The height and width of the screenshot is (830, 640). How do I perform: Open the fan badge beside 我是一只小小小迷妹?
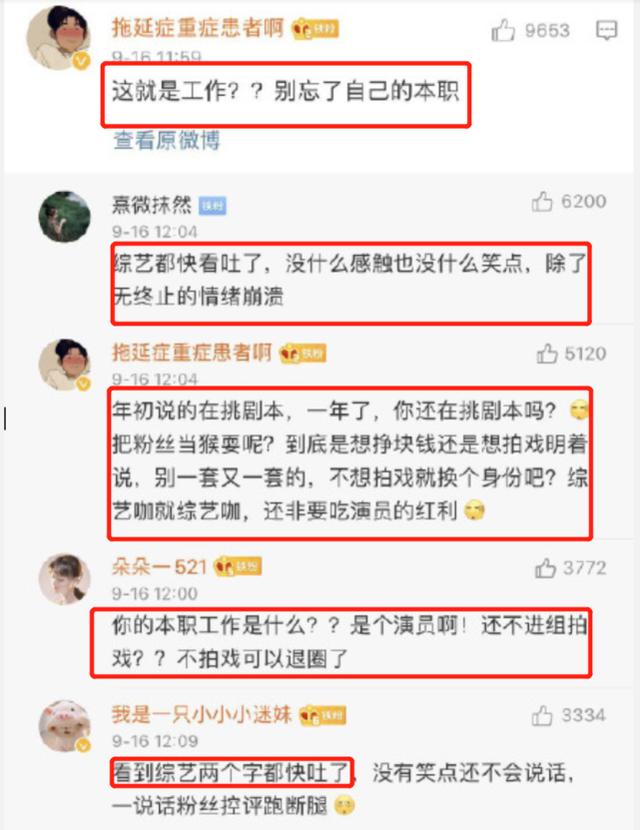click(x=323, y=715)
